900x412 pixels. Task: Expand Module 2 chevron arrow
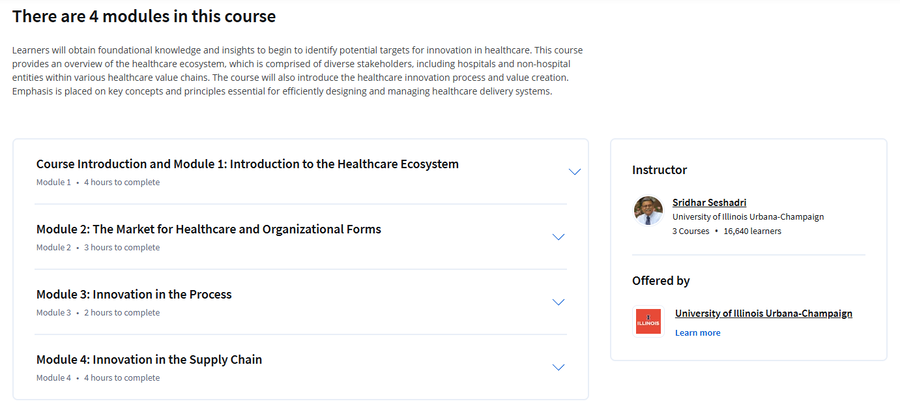558,237
